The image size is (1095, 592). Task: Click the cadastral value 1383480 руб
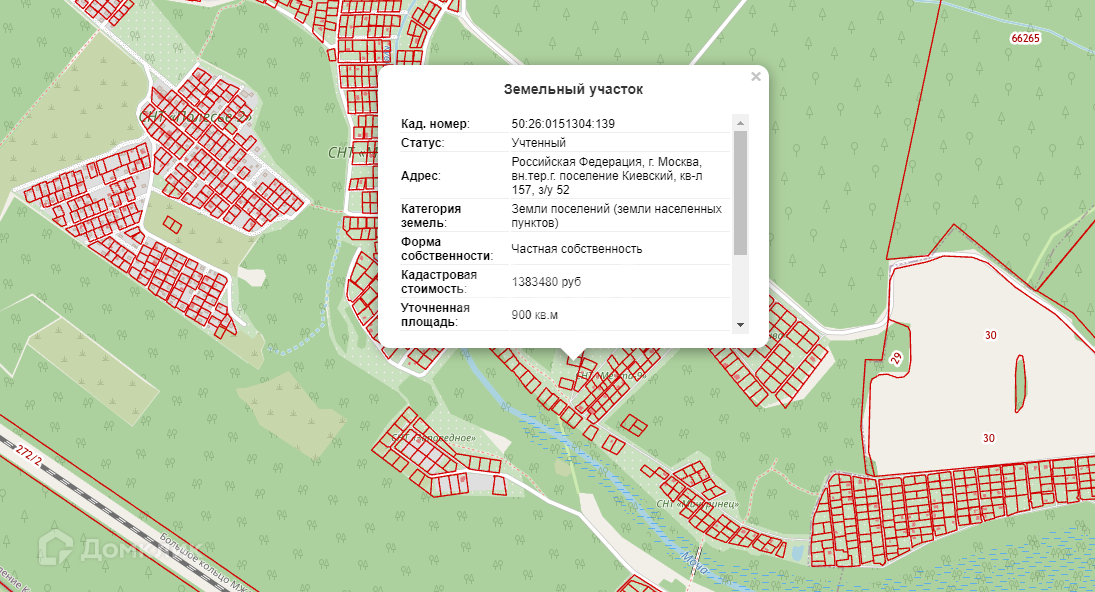546,282
